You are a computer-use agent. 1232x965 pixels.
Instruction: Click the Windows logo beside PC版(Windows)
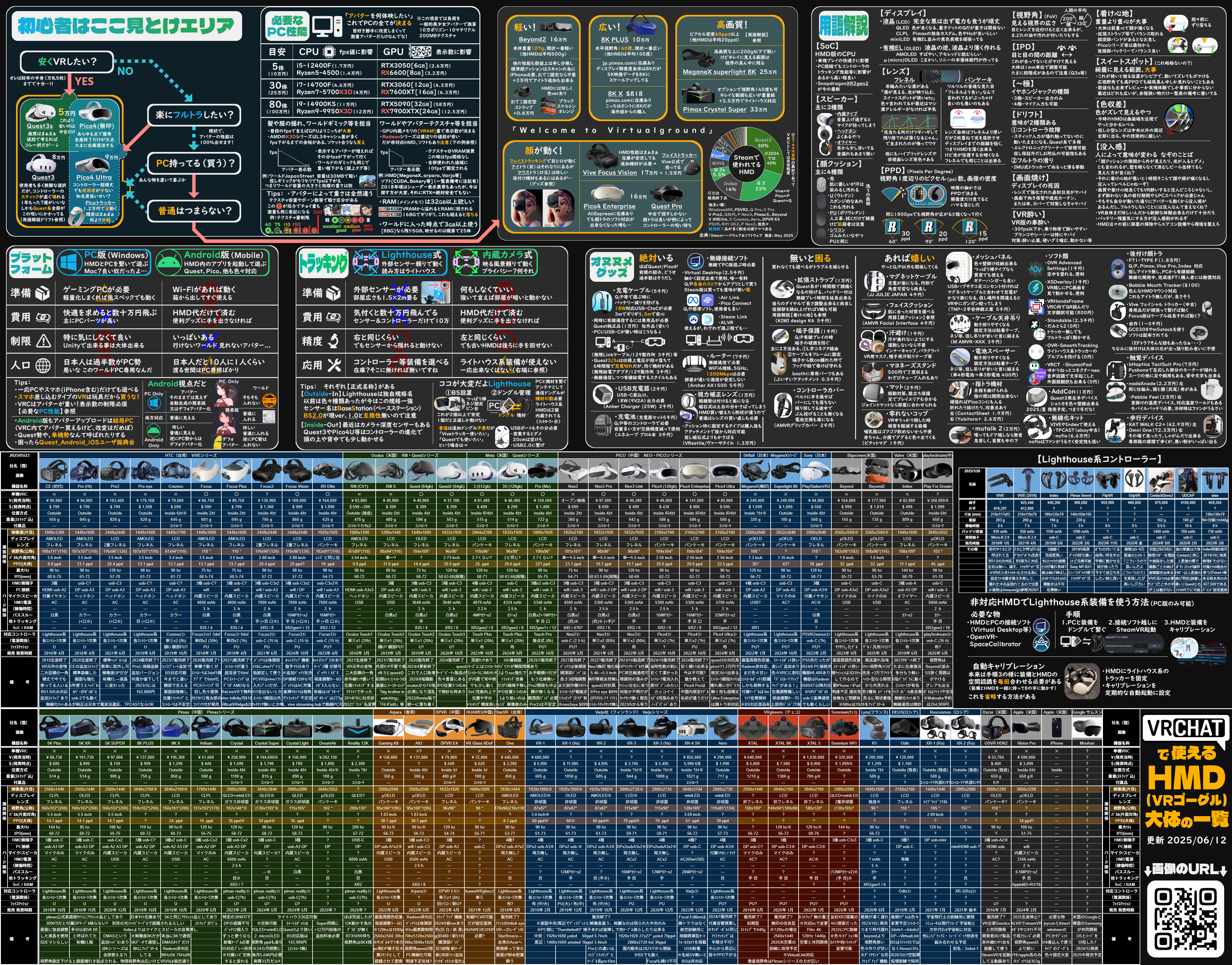coord(69,263)
